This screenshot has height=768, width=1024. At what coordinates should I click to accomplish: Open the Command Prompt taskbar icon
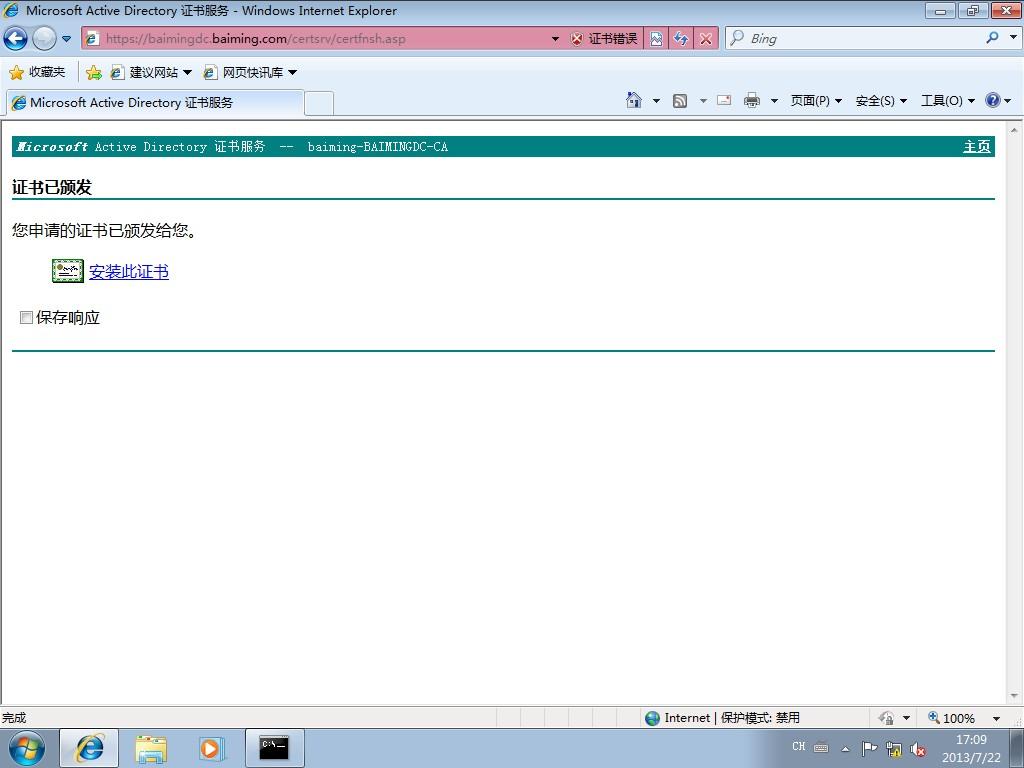point(274,748)
